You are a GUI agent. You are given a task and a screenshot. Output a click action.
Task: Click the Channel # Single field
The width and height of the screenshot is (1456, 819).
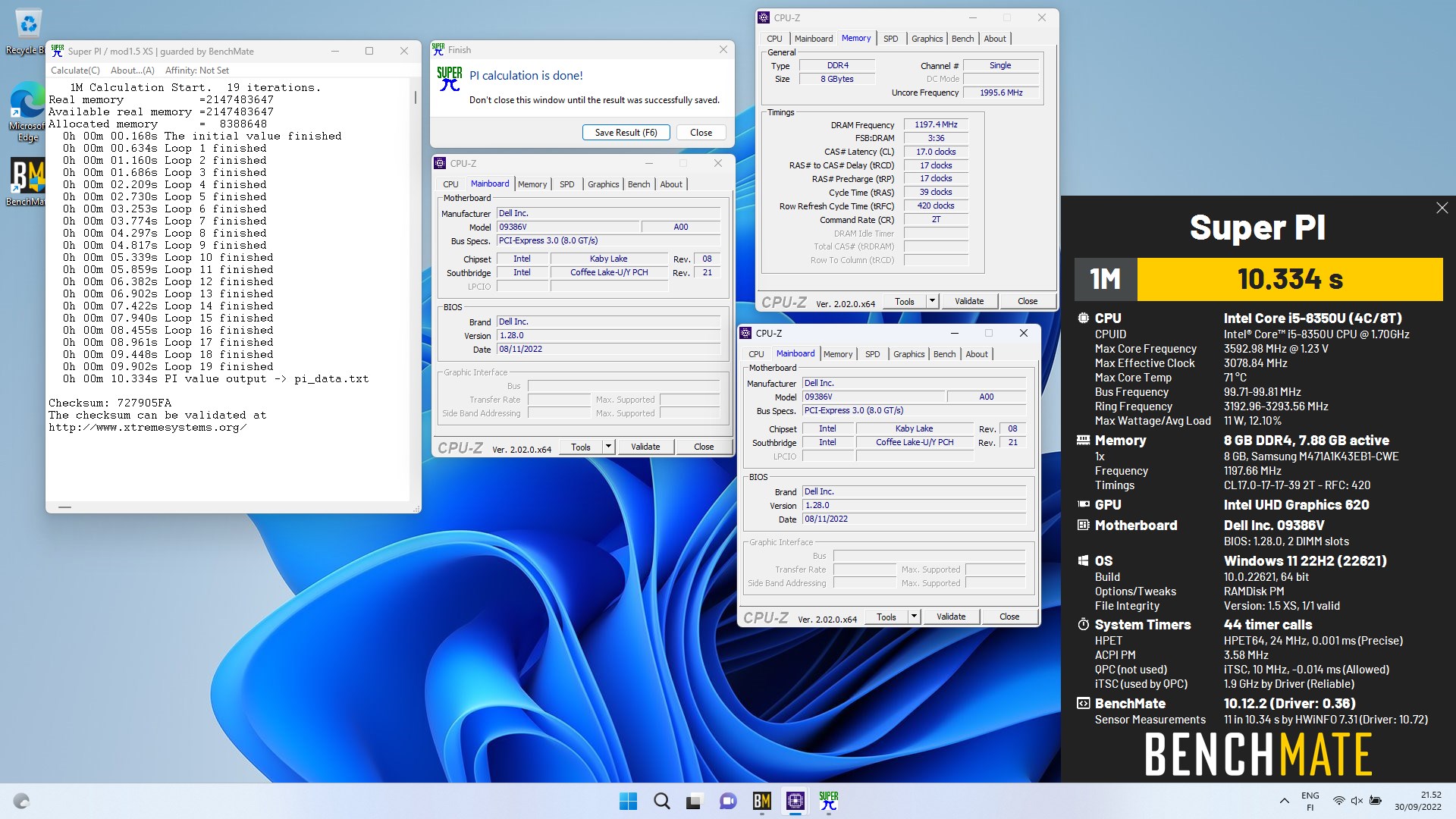pyautogui.click(x=1000, y=66)
